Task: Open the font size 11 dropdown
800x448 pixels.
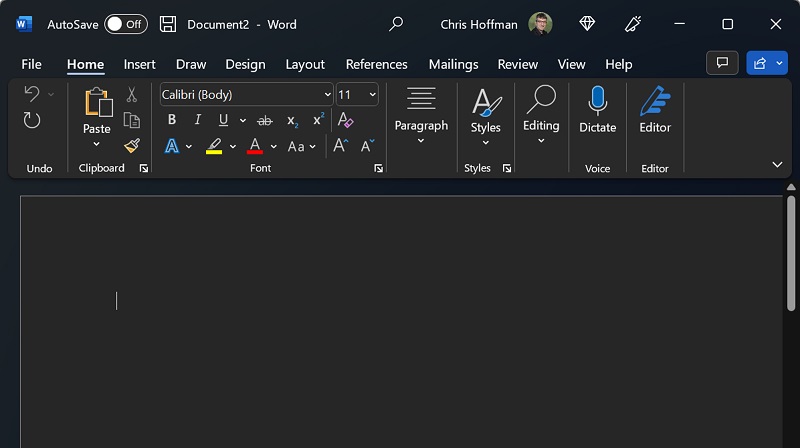Action: click(x=357, y=95)
